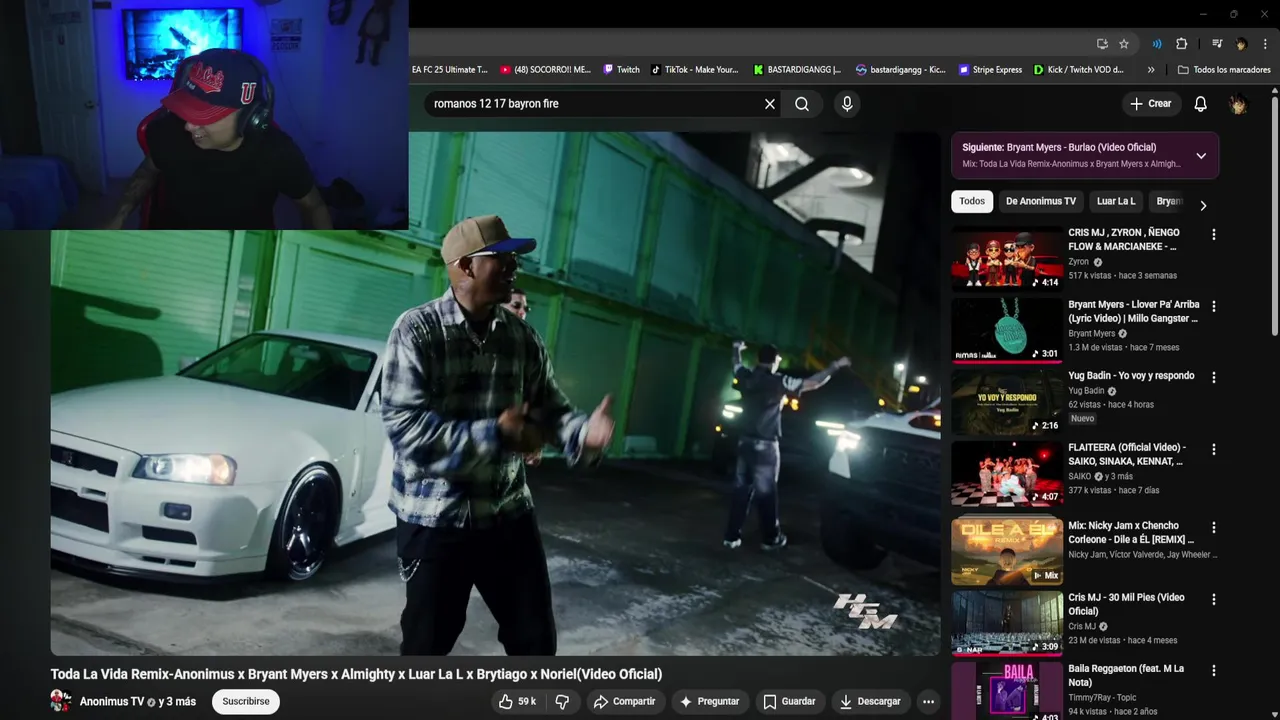The image size is (1280, 720).
Task: Open options menu for Dile a ÉL mix
Action: click(1214, 527)
